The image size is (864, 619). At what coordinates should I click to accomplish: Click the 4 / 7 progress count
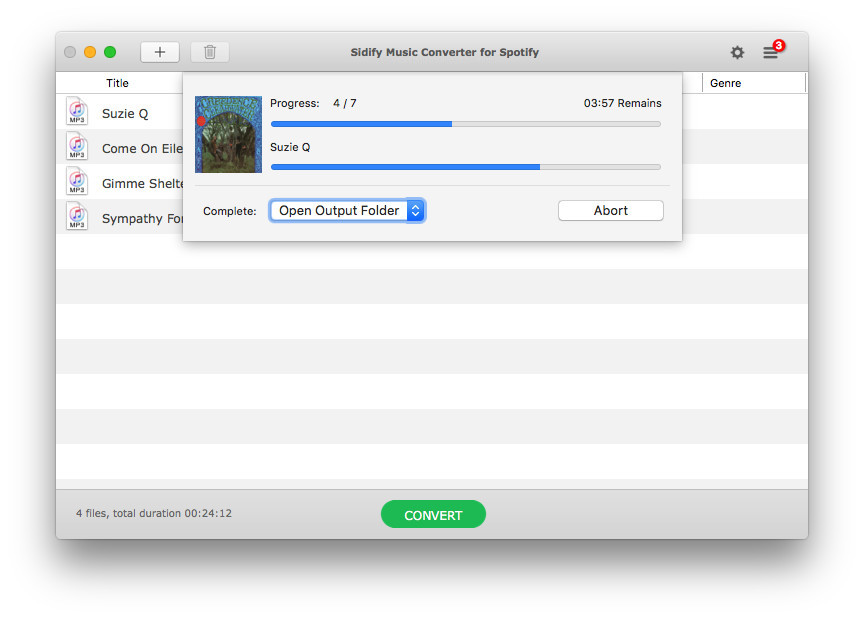click(x=344, y=103)
